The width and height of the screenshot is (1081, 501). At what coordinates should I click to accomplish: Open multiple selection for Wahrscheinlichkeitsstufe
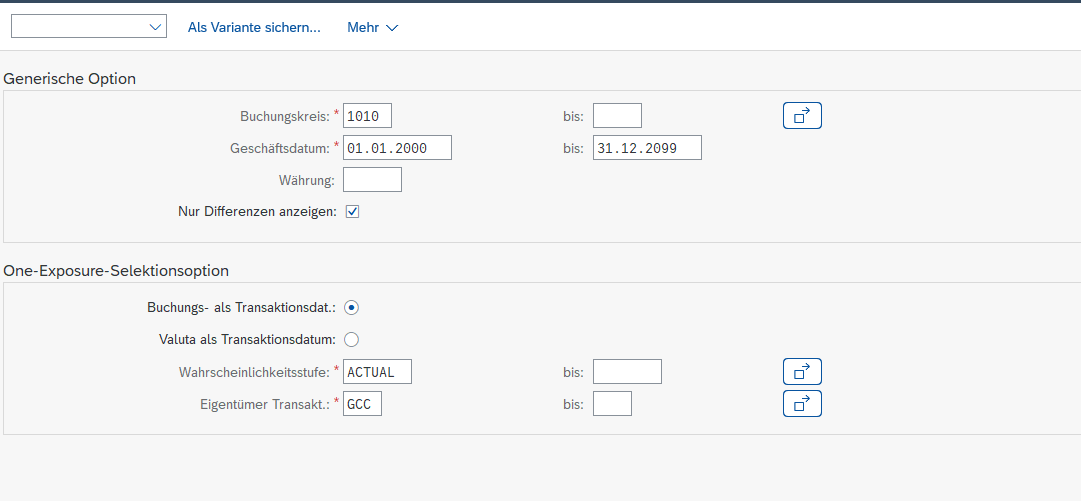click(x=802, y=372)
